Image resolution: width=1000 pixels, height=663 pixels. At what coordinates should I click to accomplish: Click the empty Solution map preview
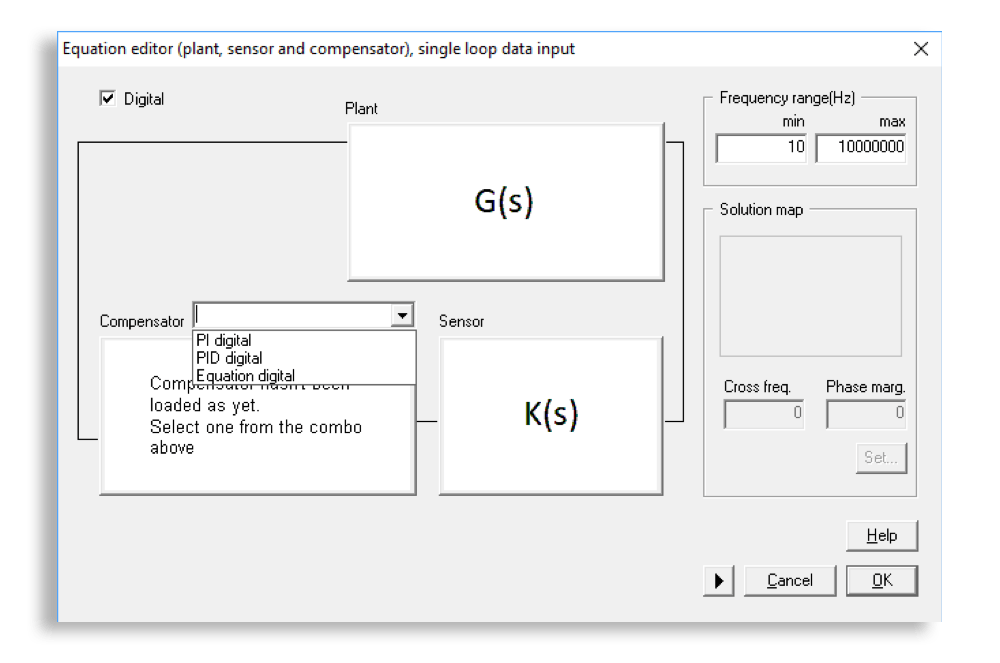(x=810, y=296)
